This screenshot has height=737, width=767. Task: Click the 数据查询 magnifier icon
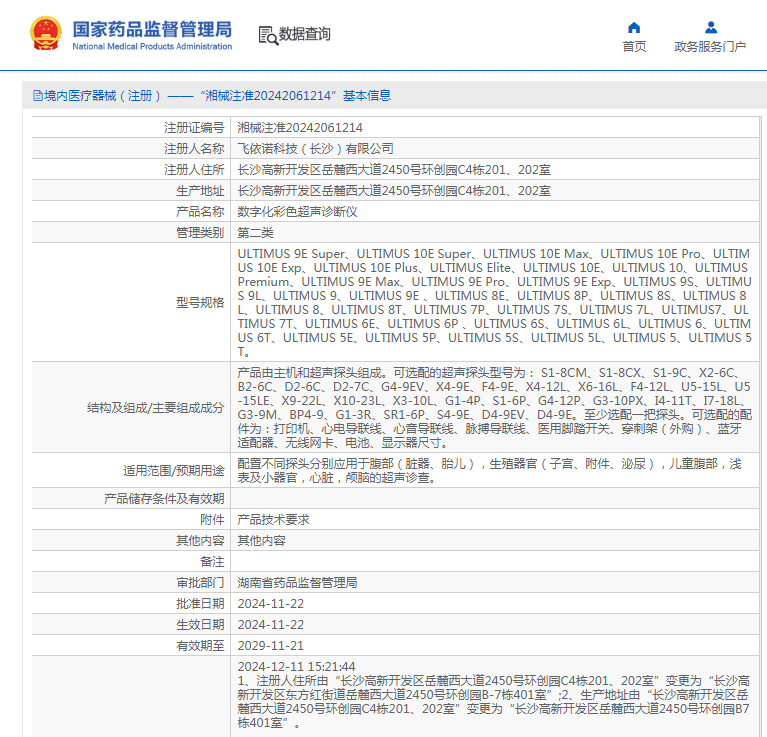pyautogui.click(x=267, y=35)
